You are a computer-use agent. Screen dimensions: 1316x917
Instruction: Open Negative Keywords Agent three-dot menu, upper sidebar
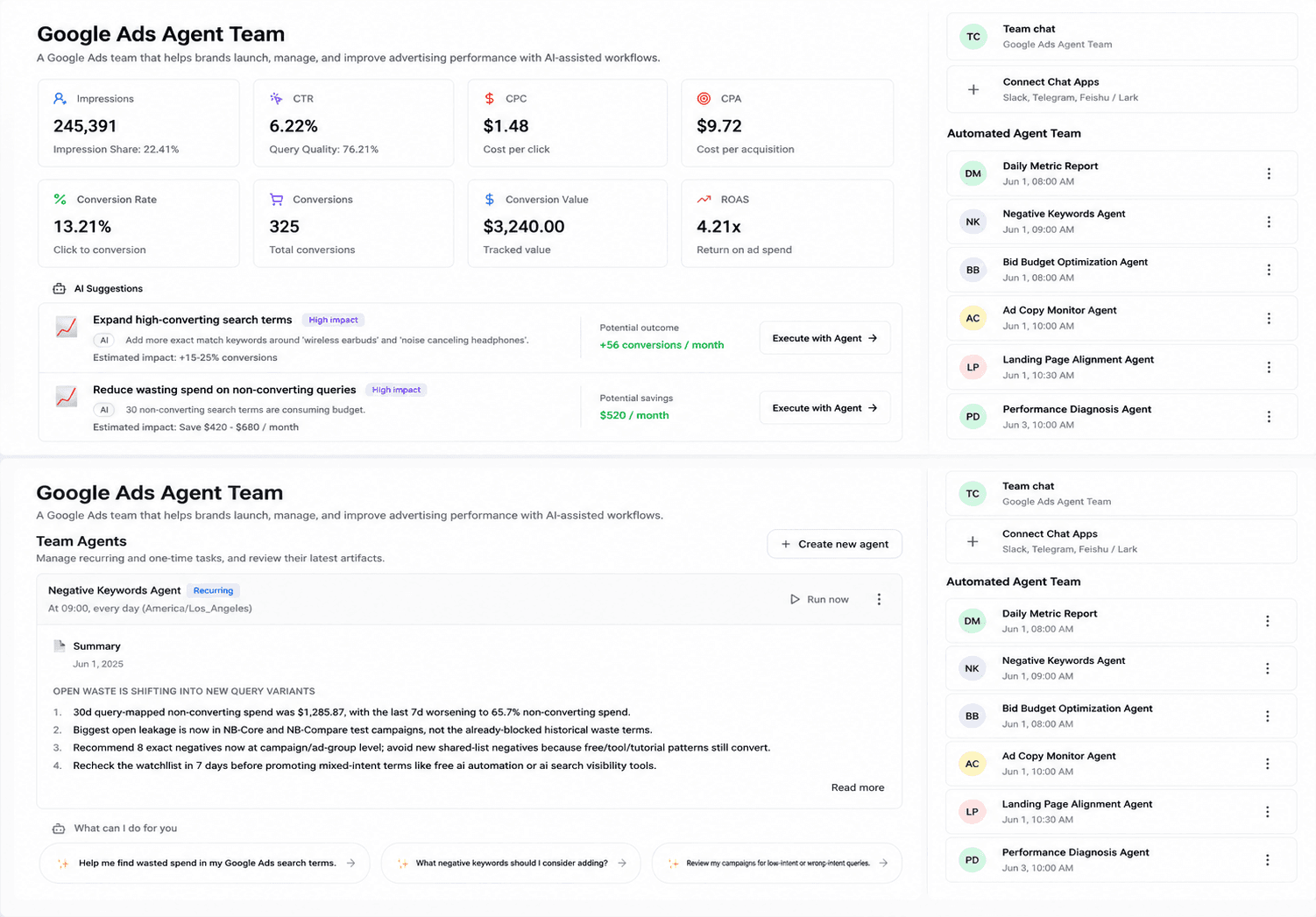point(1269,222)
